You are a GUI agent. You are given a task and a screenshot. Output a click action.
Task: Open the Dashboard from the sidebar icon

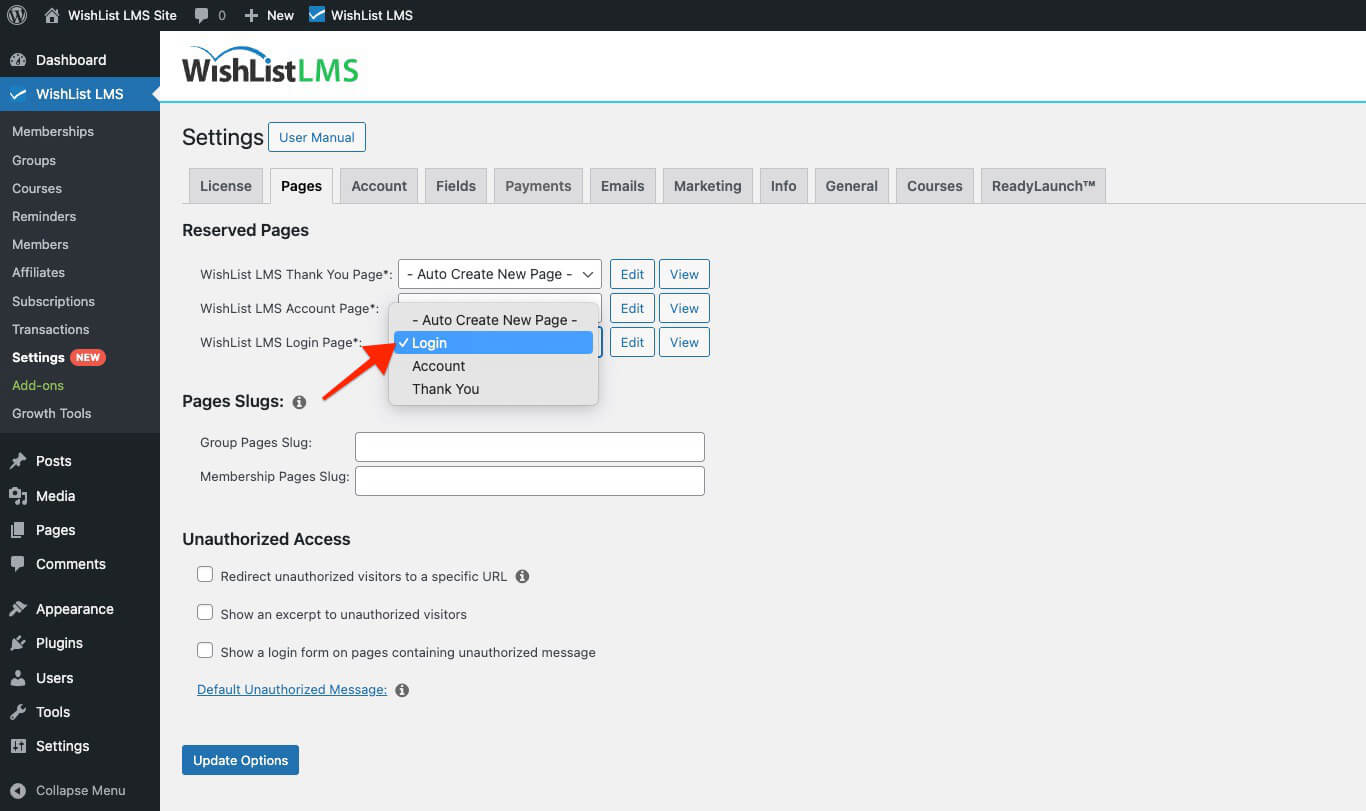(21, 59)
